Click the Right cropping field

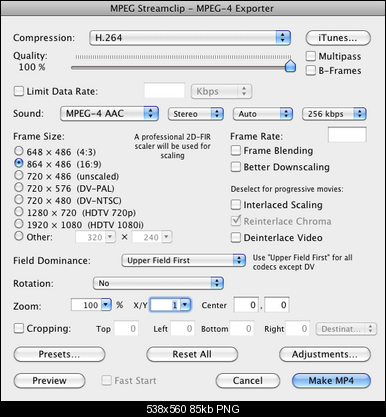click(297, 328)
